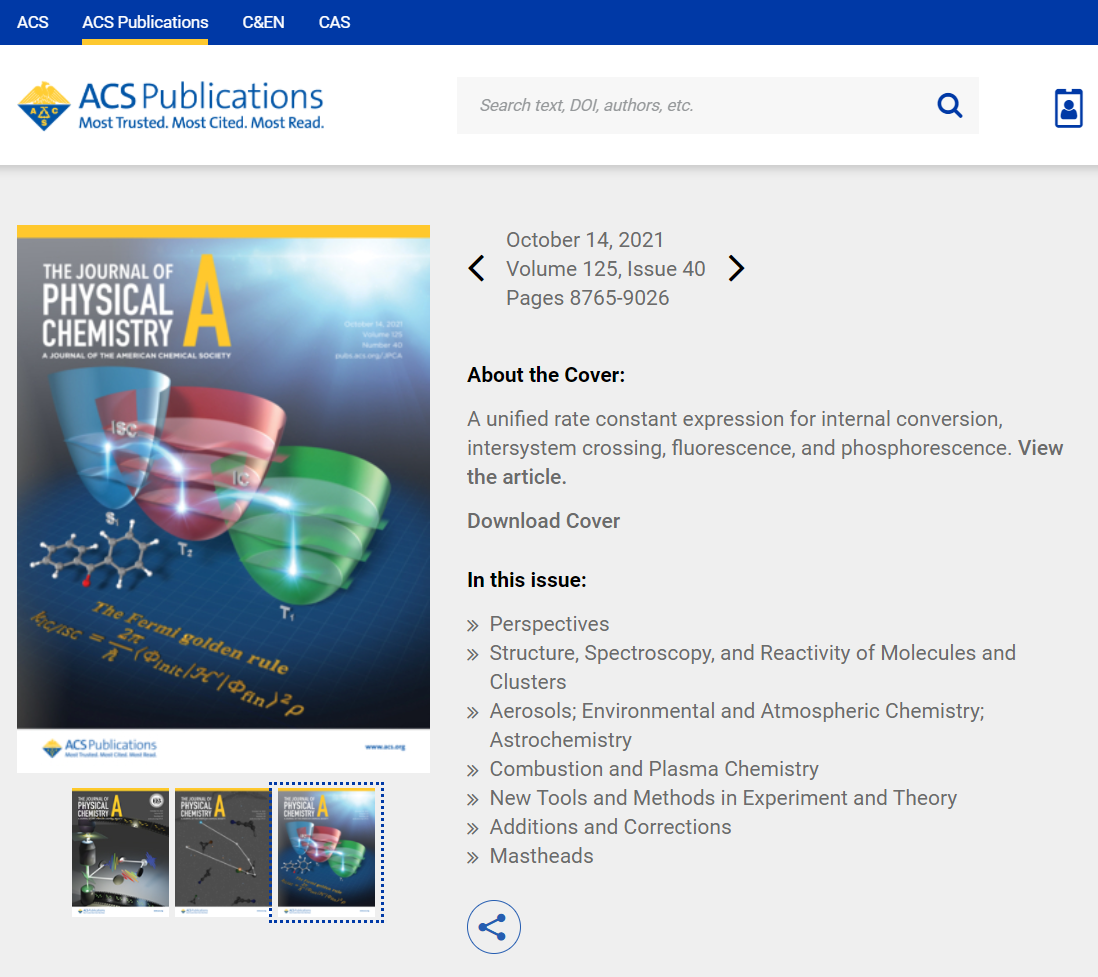The width and height of the screenshot is (1098, 977).
Task: Open Combustion and Plasma Chemistry section
Action: (x=654, y=769)
